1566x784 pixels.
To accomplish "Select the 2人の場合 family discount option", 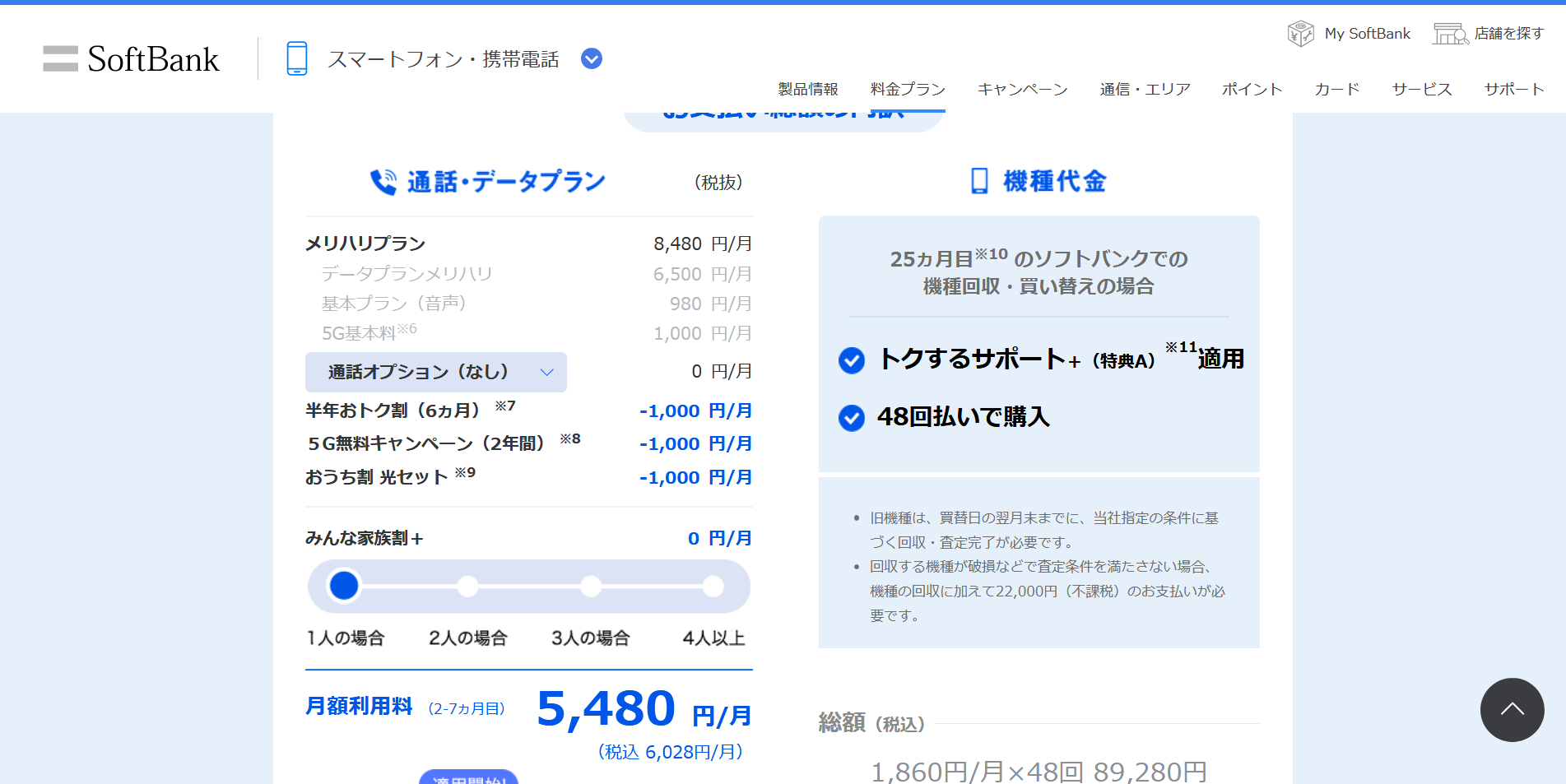I will [x=467, y=587].
